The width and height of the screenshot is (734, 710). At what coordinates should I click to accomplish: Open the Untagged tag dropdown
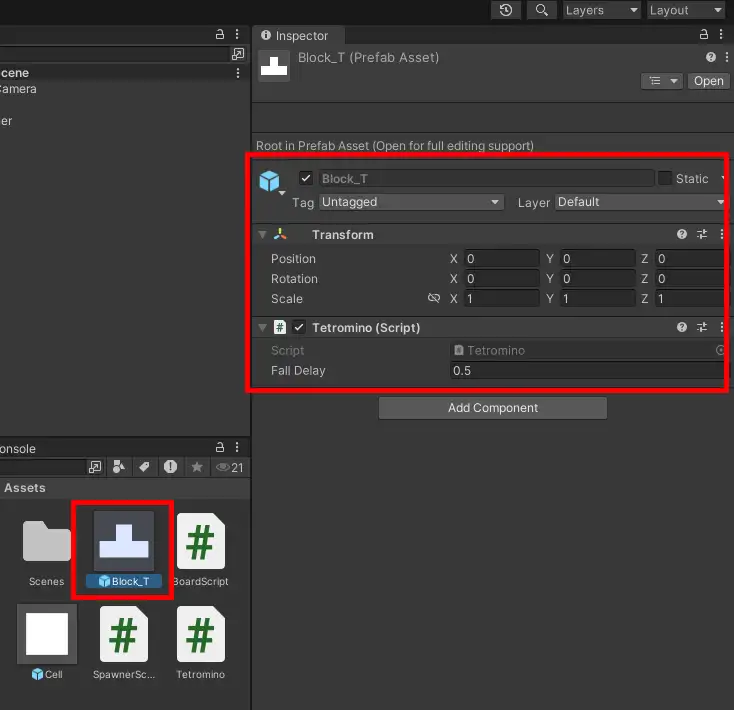click(x=411, y=202)
